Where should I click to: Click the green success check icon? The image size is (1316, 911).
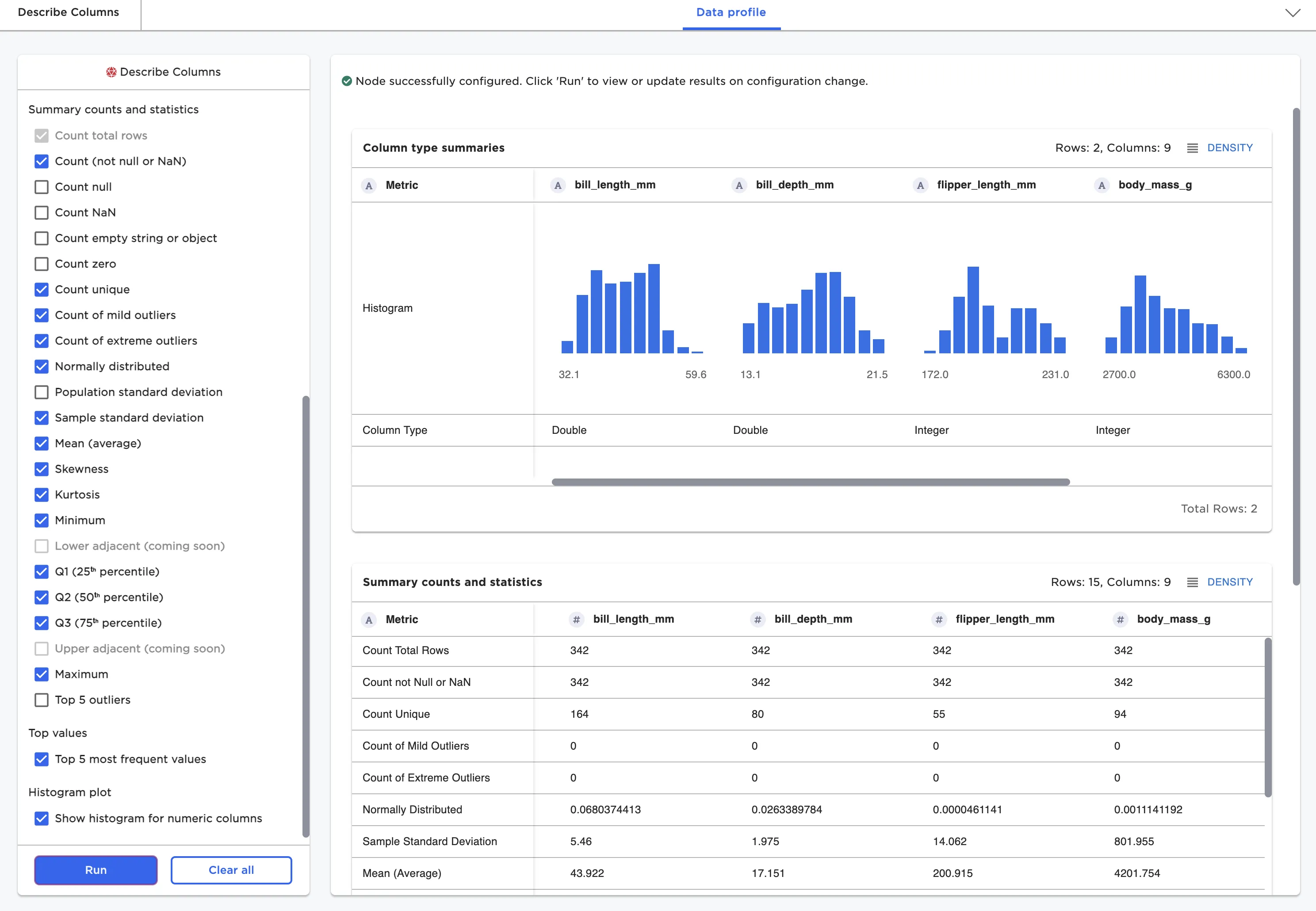[x=346, y=81]
